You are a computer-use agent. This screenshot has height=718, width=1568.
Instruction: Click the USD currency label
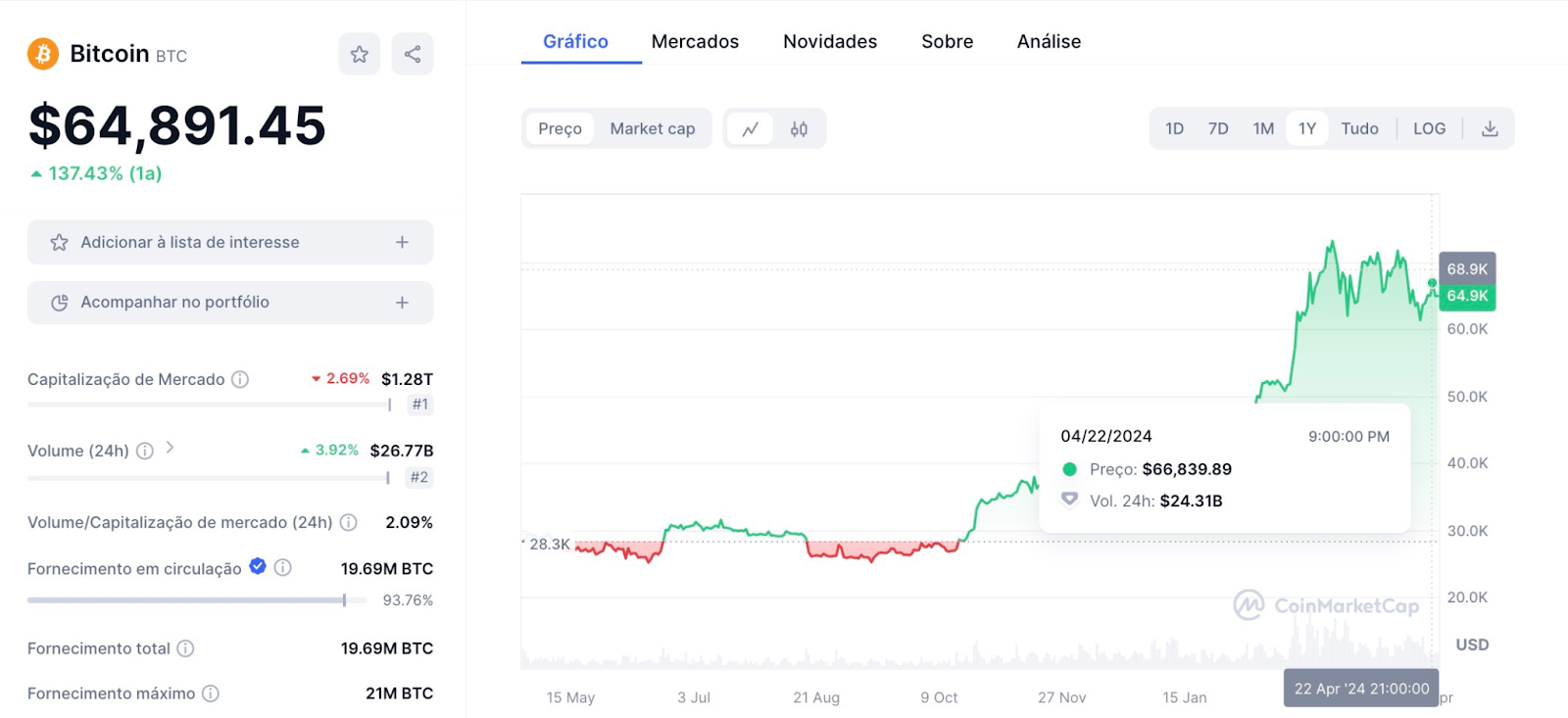click(x=1472, y=645)
